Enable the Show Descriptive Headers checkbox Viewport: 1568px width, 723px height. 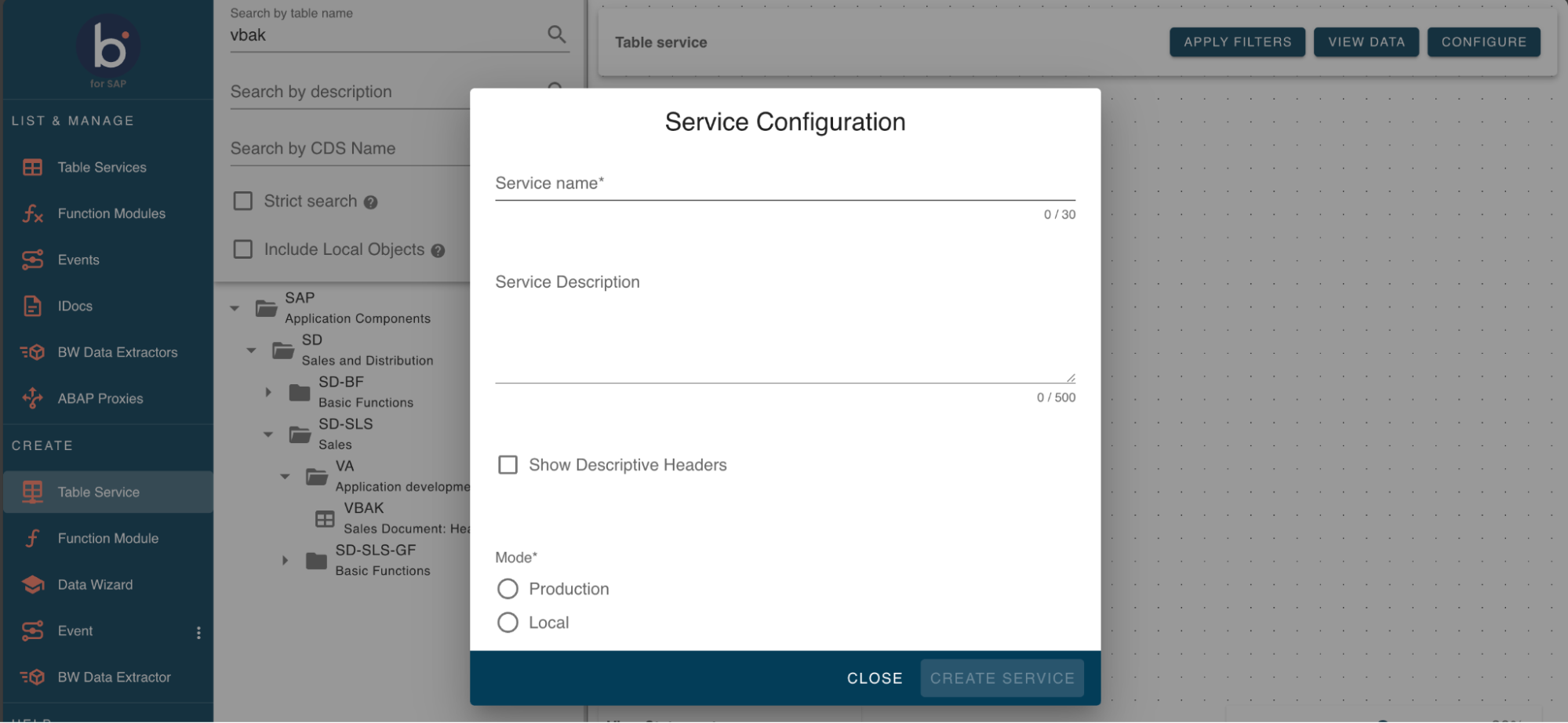click(x=508, y=465)
